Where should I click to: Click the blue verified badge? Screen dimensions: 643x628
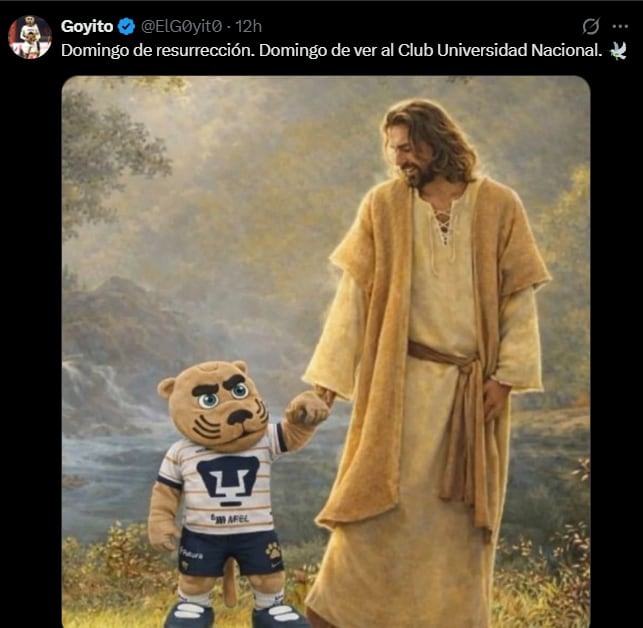tap(126, 26)
